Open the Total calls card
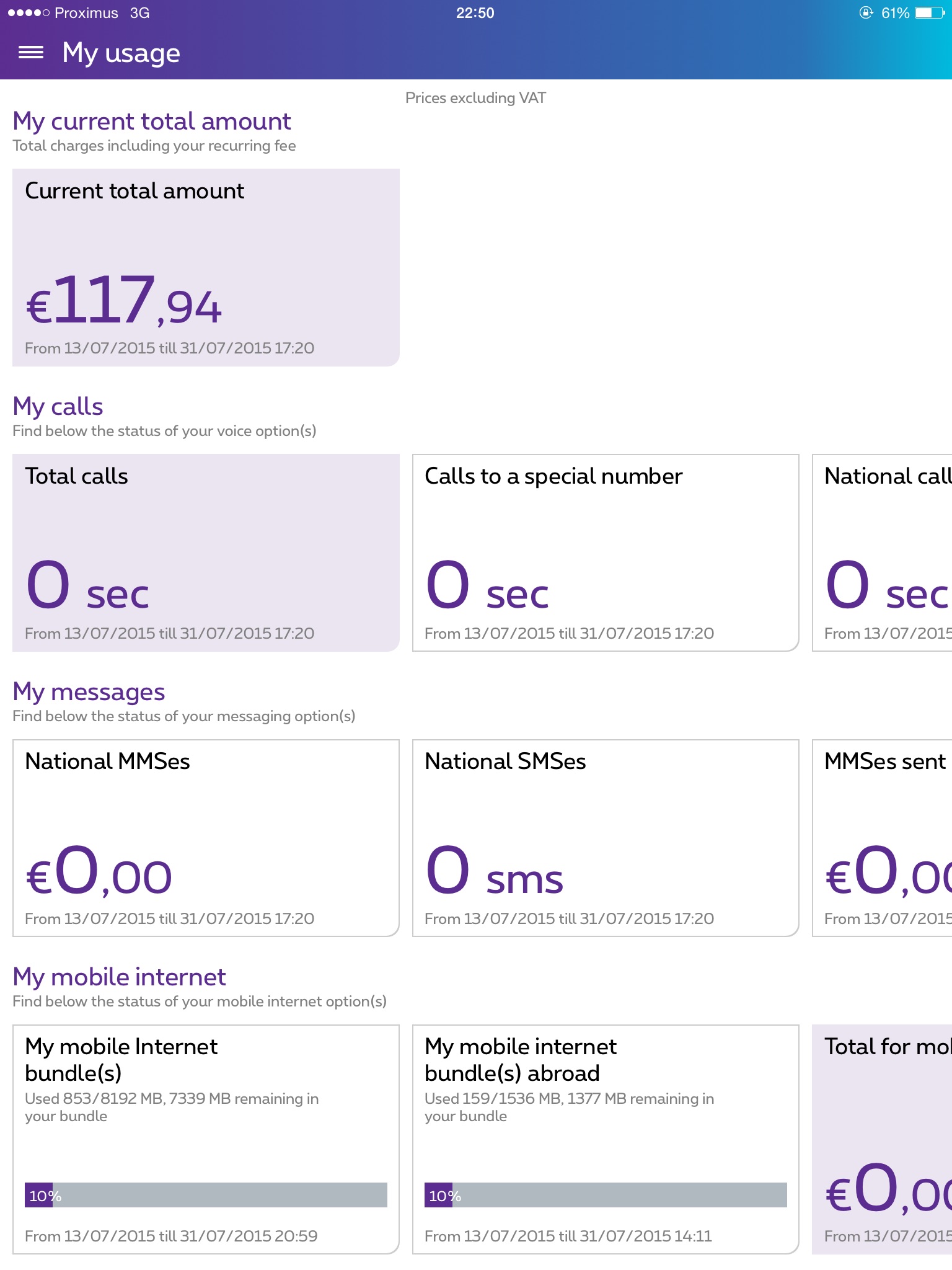The height and width of the screenshot is (1270, 952). (206, 553)
